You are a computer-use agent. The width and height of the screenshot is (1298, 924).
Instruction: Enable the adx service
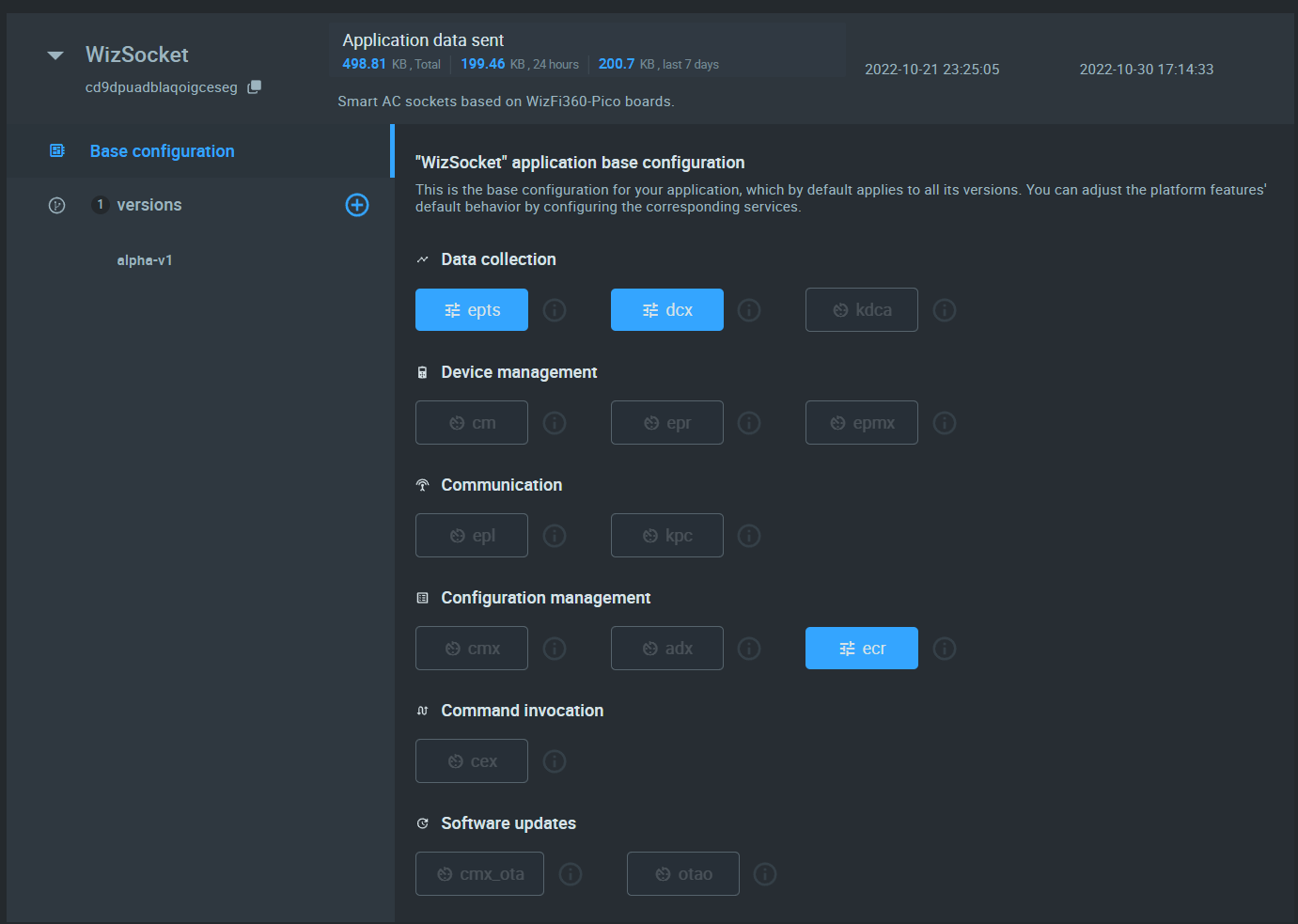tap(667, 649)
